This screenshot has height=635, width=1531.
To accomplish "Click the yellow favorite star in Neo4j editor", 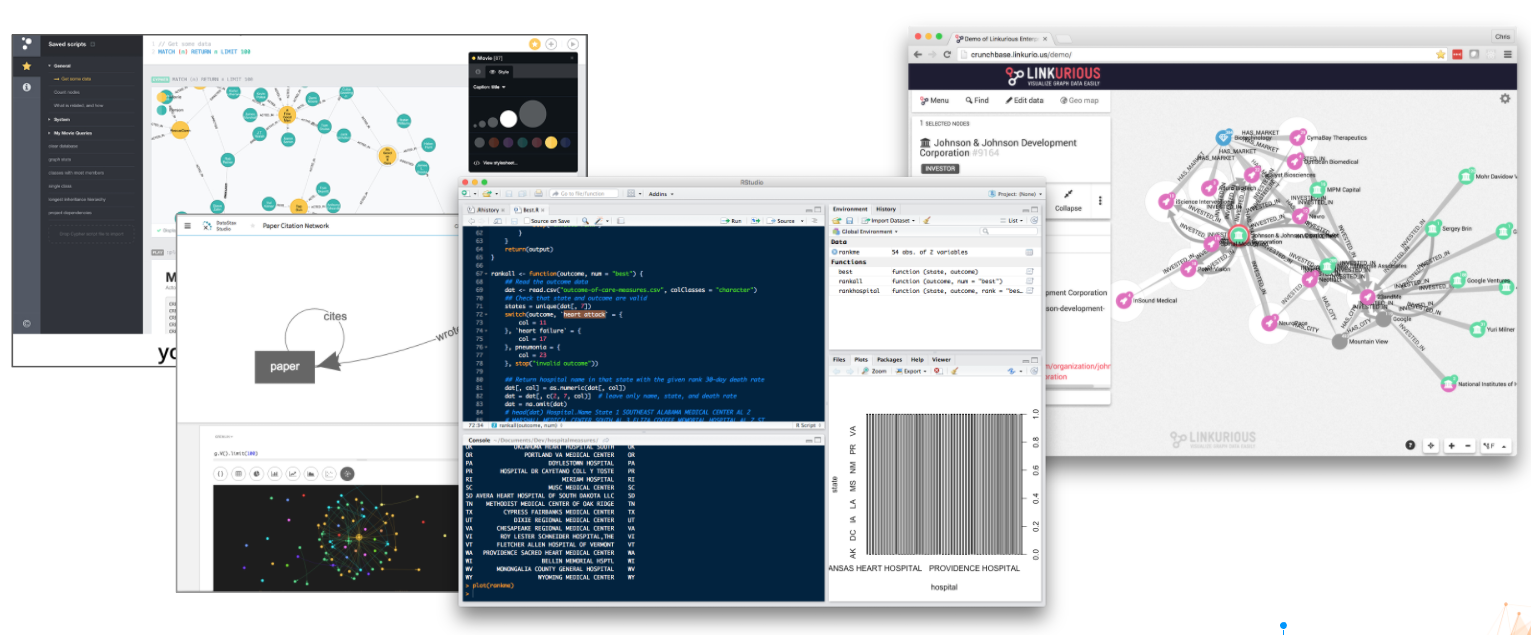I will (x=535, y=44).
